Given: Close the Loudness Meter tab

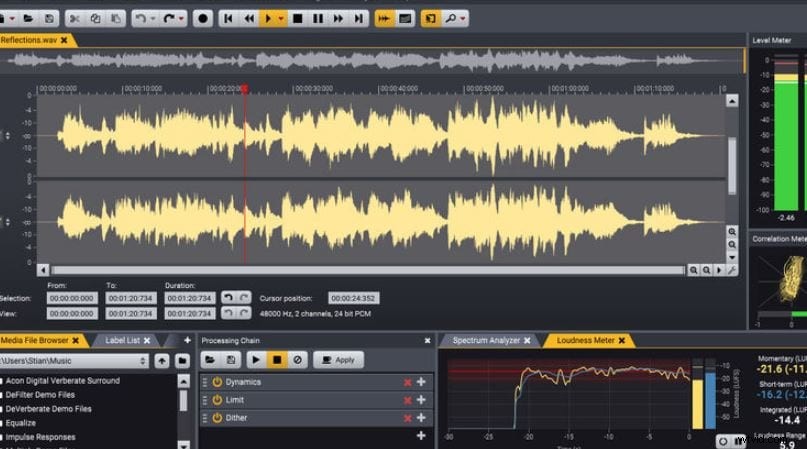Looking at the screenshot, I should [622, 340].
